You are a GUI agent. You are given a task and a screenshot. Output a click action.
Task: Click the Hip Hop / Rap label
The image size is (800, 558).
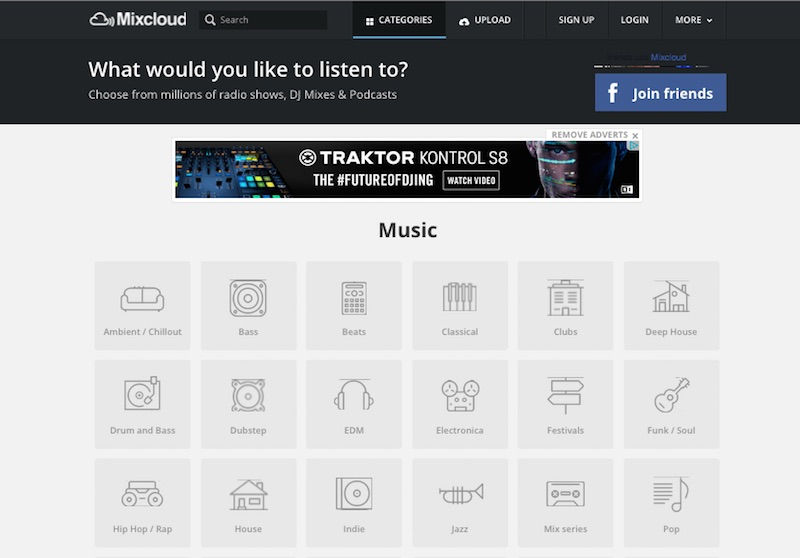[x=142, y=529]
